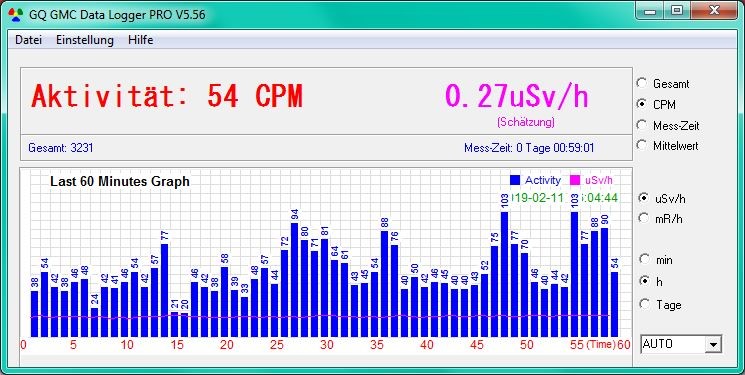The width and height of the screenshot is (745, 375).
Task: Select the CPM radio button
Action: 641,104
